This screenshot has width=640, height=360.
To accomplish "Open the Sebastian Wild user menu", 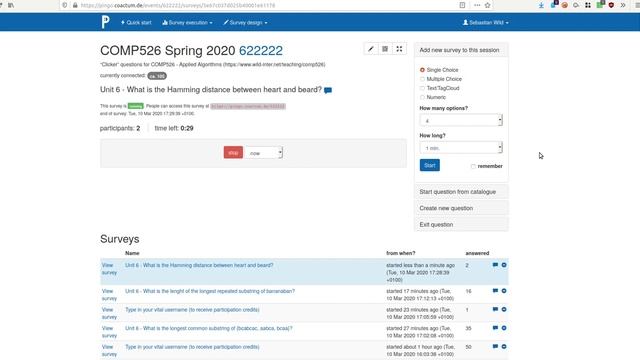I will (486, 22).
